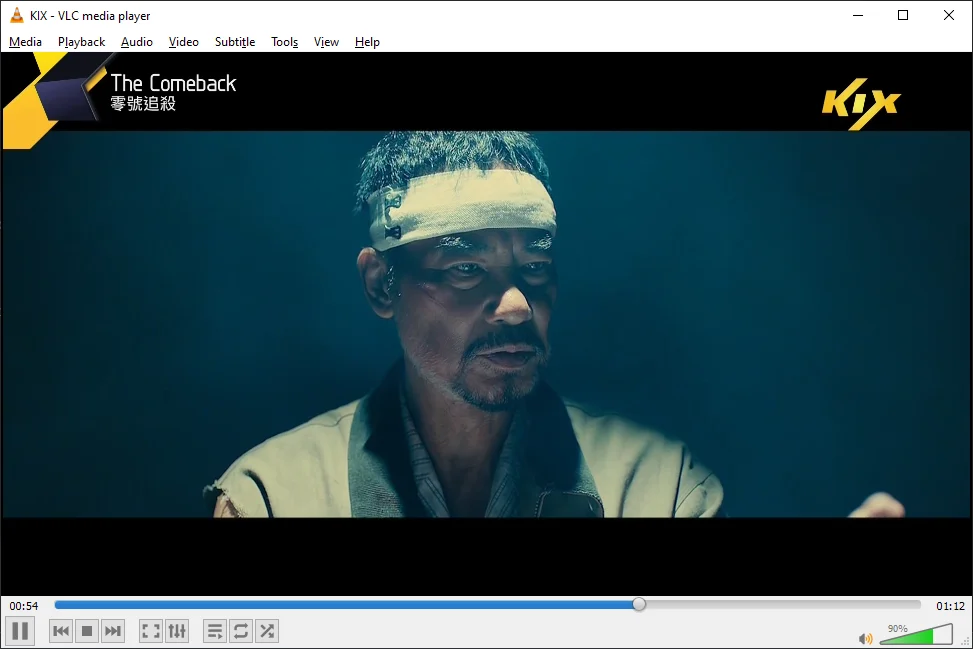
Task: Click elapsed time 00:54 label
Action: point(24,606)
